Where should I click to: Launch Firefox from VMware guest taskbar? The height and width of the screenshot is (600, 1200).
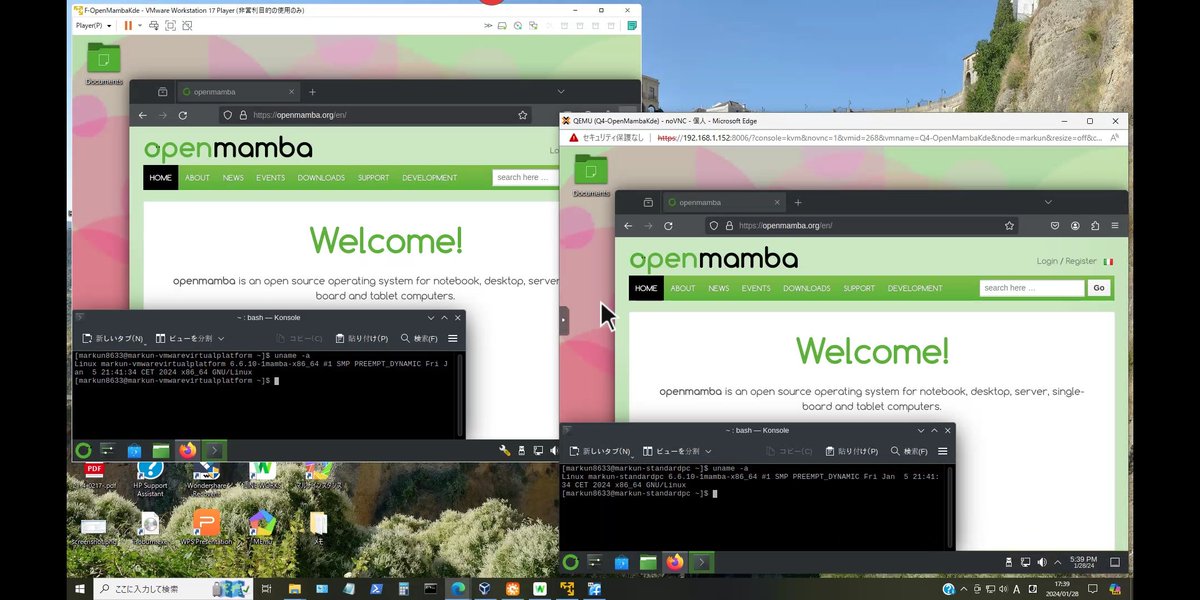[187, 450]
